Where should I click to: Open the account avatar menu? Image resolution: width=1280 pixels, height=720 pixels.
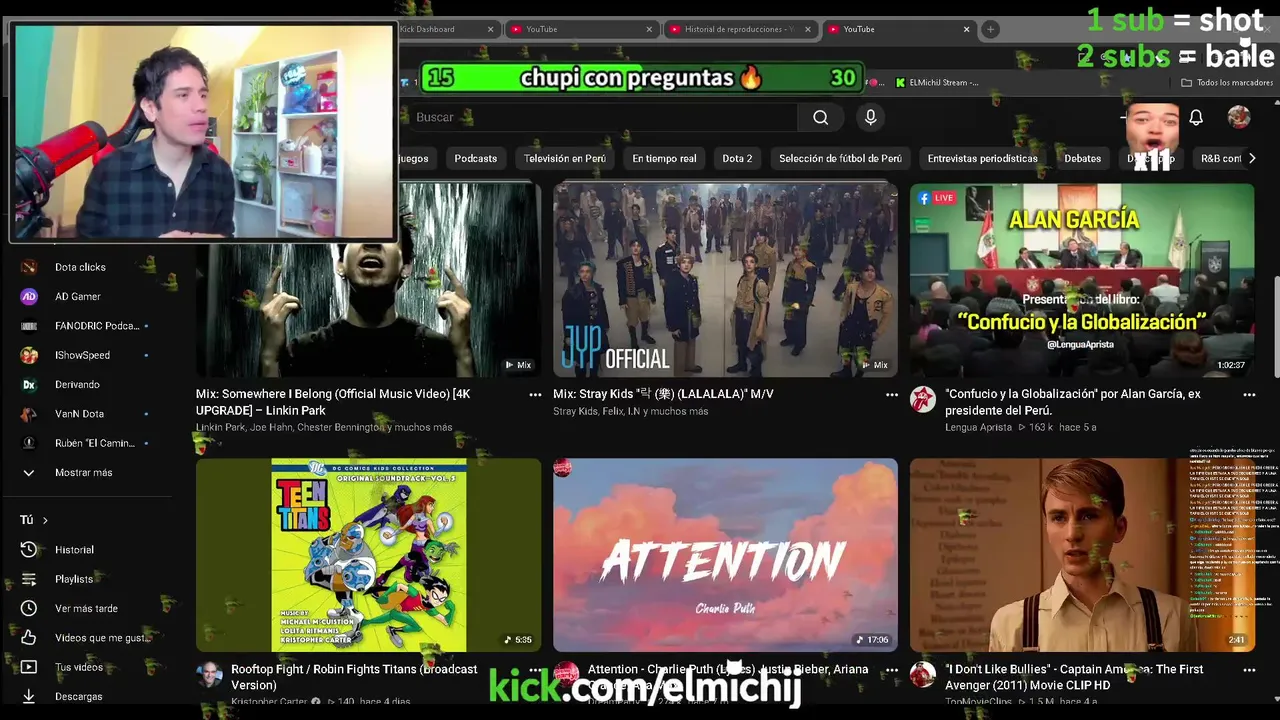click(x=1239, y=117)
